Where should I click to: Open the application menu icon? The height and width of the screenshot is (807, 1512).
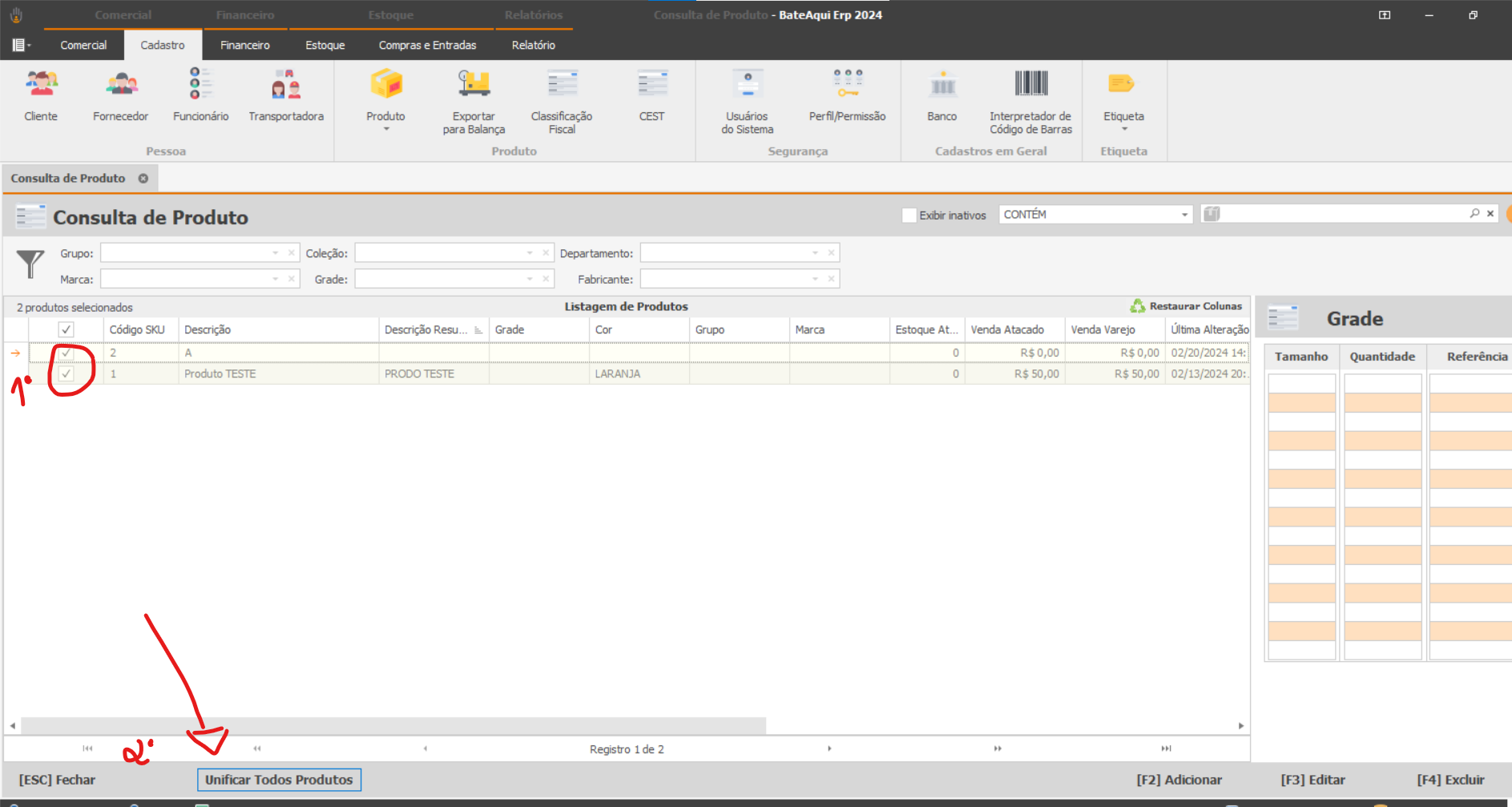click(x=20, y=45)
